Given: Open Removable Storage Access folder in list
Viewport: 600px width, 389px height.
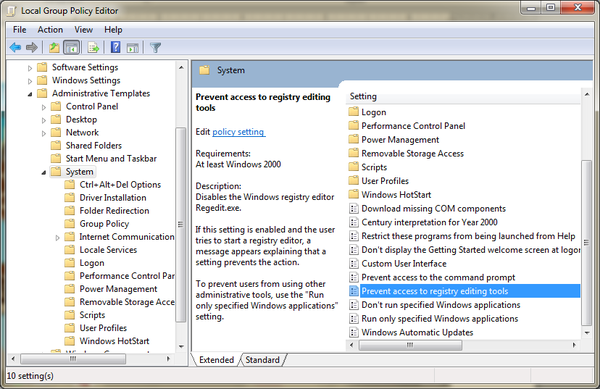Looking at the screenshot, I should 412,153.
